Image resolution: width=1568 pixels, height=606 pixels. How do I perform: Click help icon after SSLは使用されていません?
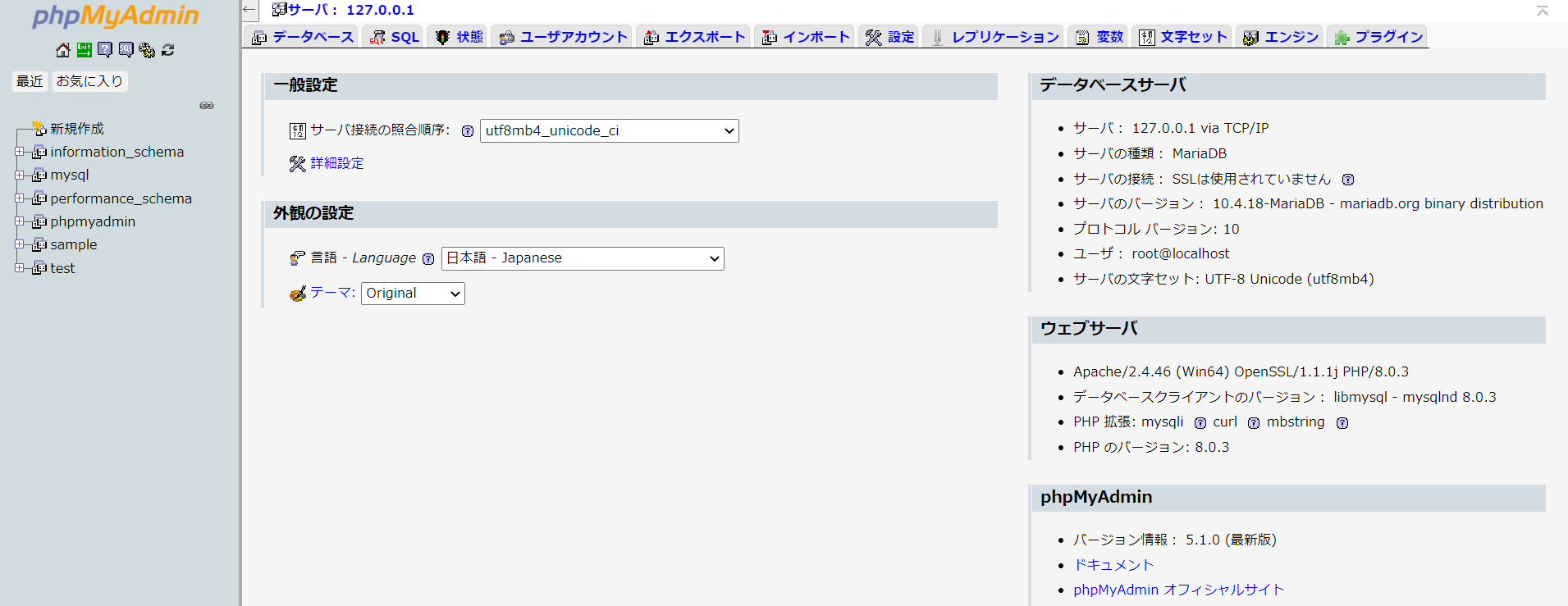[1348, 180]
